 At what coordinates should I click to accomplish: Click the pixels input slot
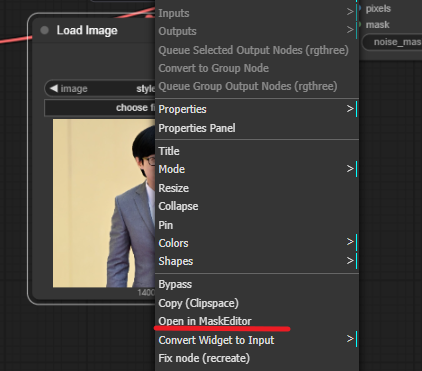(360, 8)
